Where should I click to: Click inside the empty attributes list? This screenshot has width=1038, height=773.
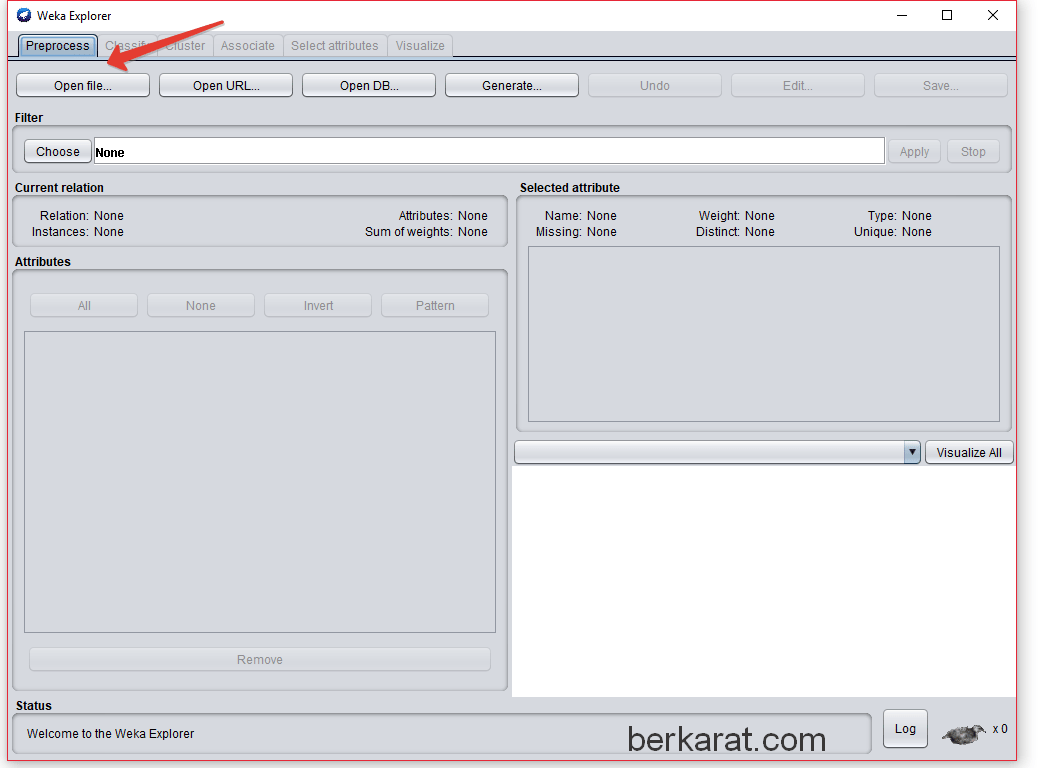pos(260,482)
